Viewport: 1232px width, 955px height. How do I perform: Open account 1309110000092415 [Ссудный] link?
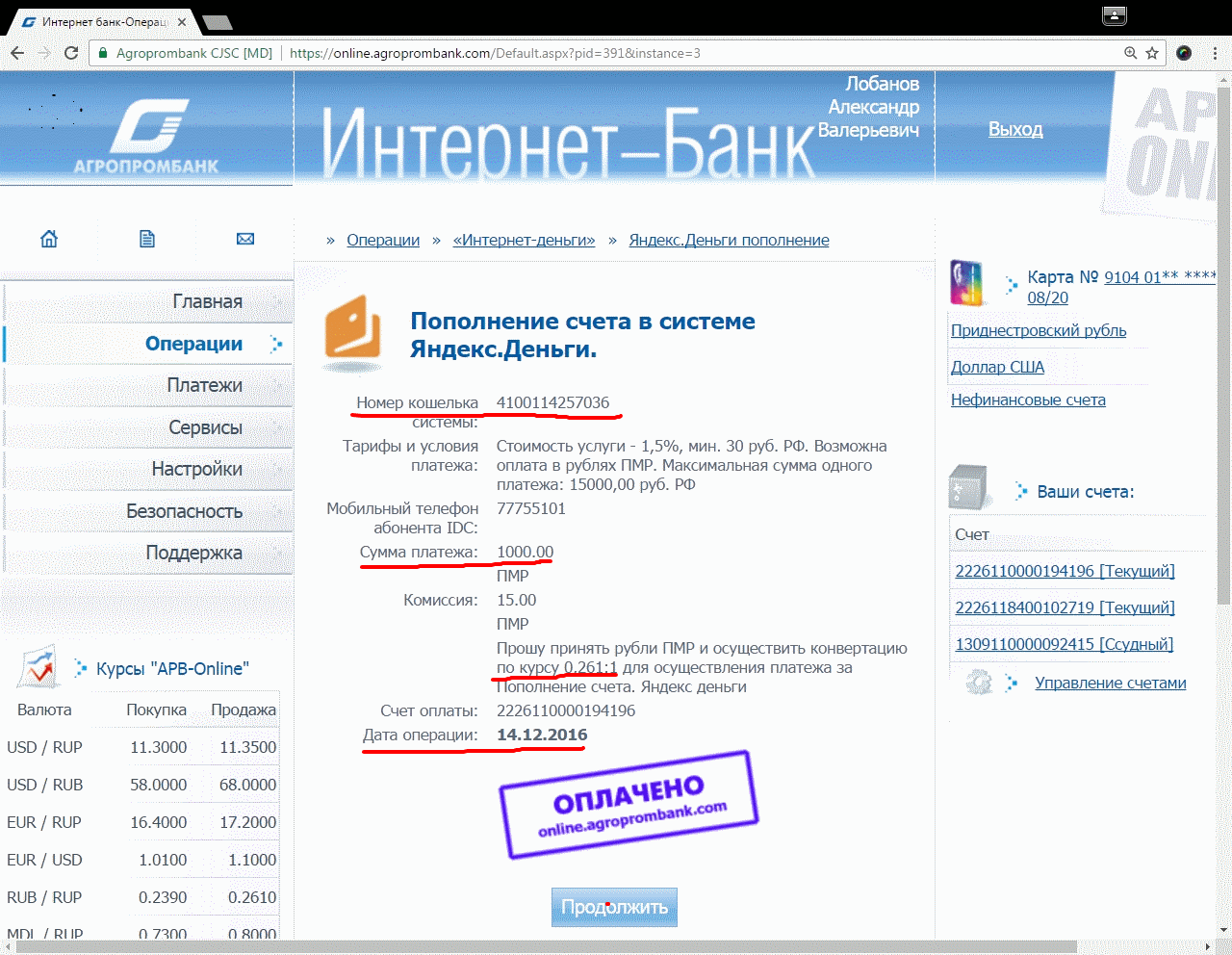point(1064,644)
